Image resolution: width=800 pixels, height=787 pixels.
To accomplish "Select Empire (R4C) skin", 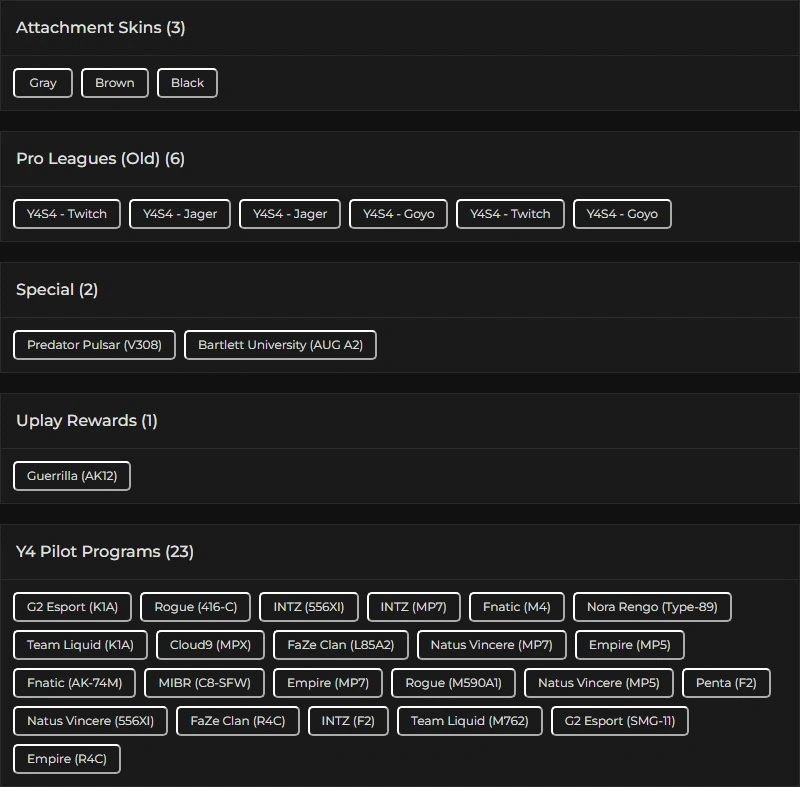I will (67, 759).
